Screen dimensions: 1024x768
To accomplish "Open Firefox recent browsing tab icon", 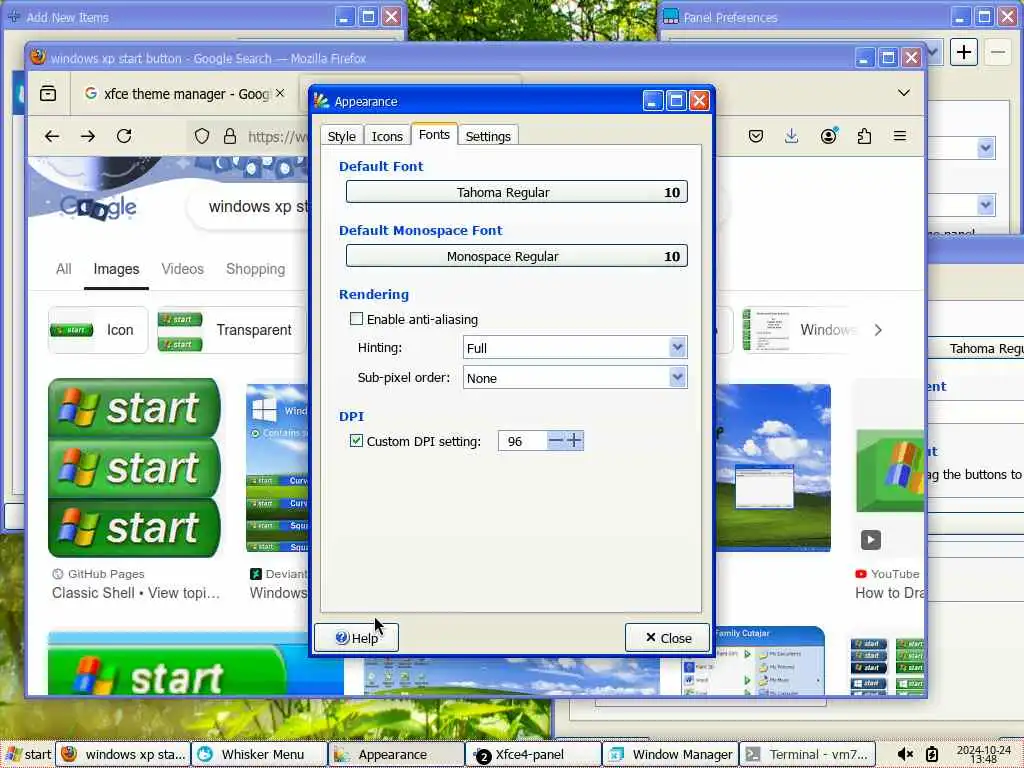I will pos(48,93).
